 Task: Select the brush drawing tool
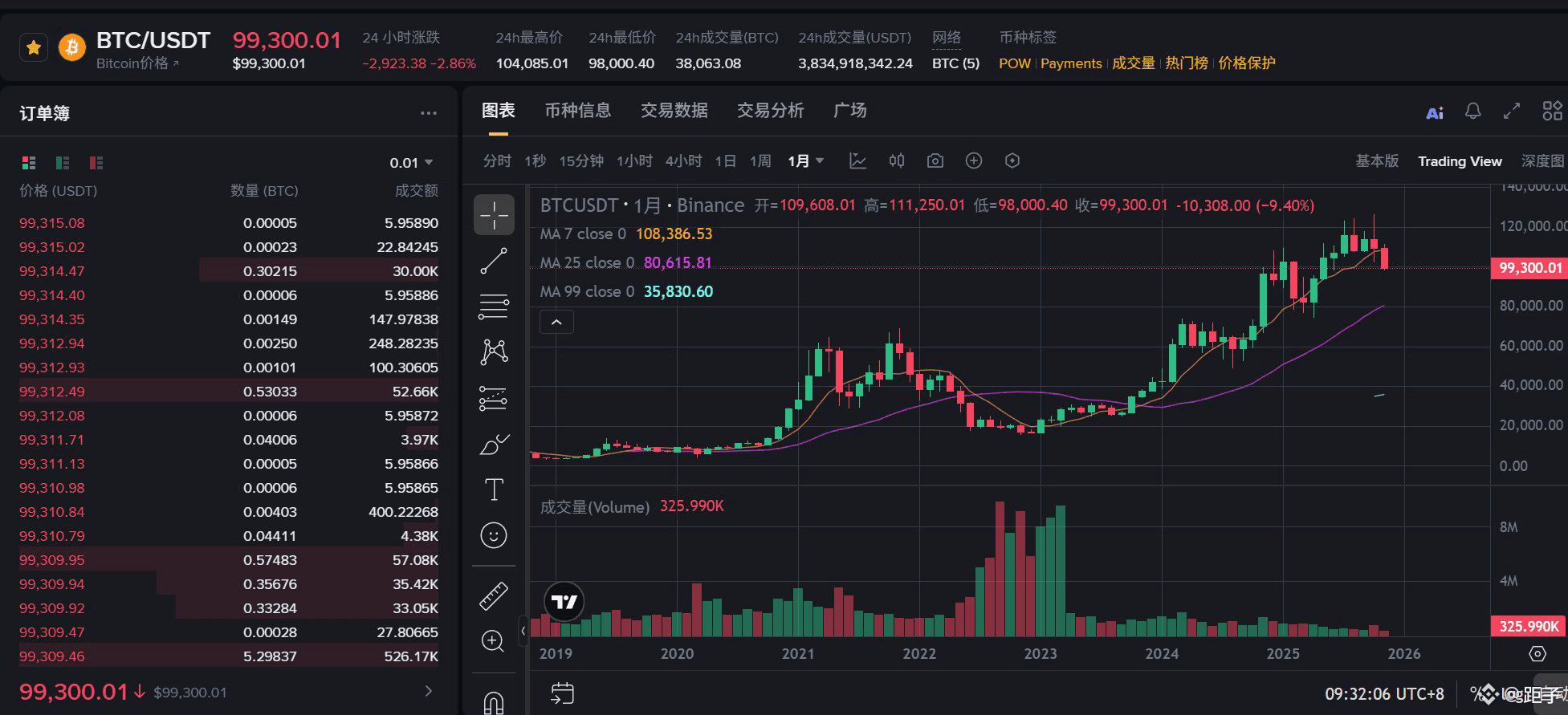[494, 444]
